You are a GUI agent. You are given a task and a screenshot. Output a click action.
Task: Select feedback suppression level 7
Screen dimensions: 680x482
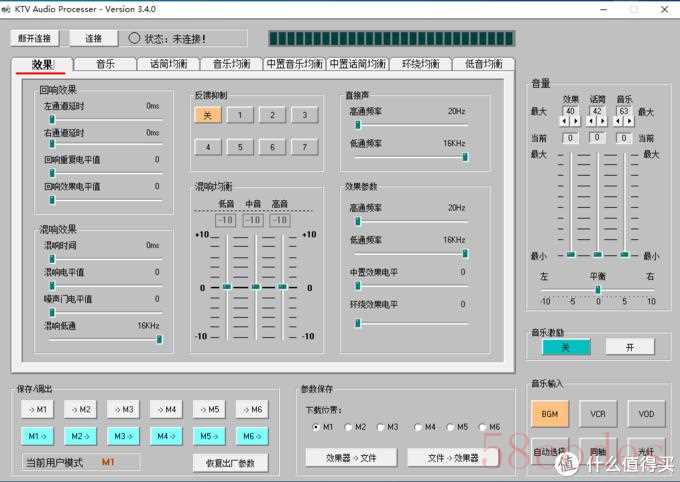click(x=304, y=147)
